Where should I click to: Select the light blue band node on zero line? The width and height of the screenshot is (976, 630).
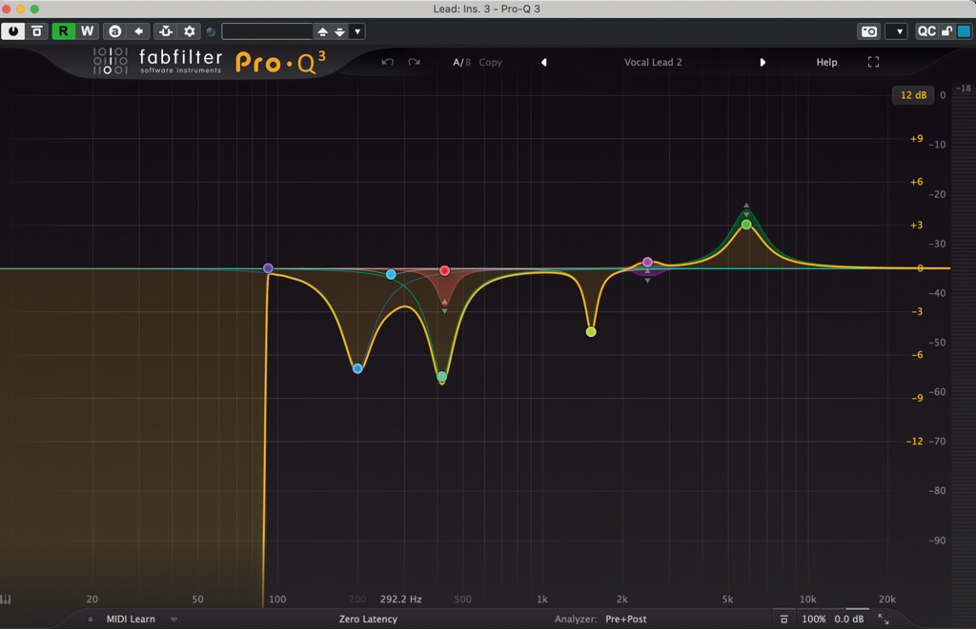(391, 275)
